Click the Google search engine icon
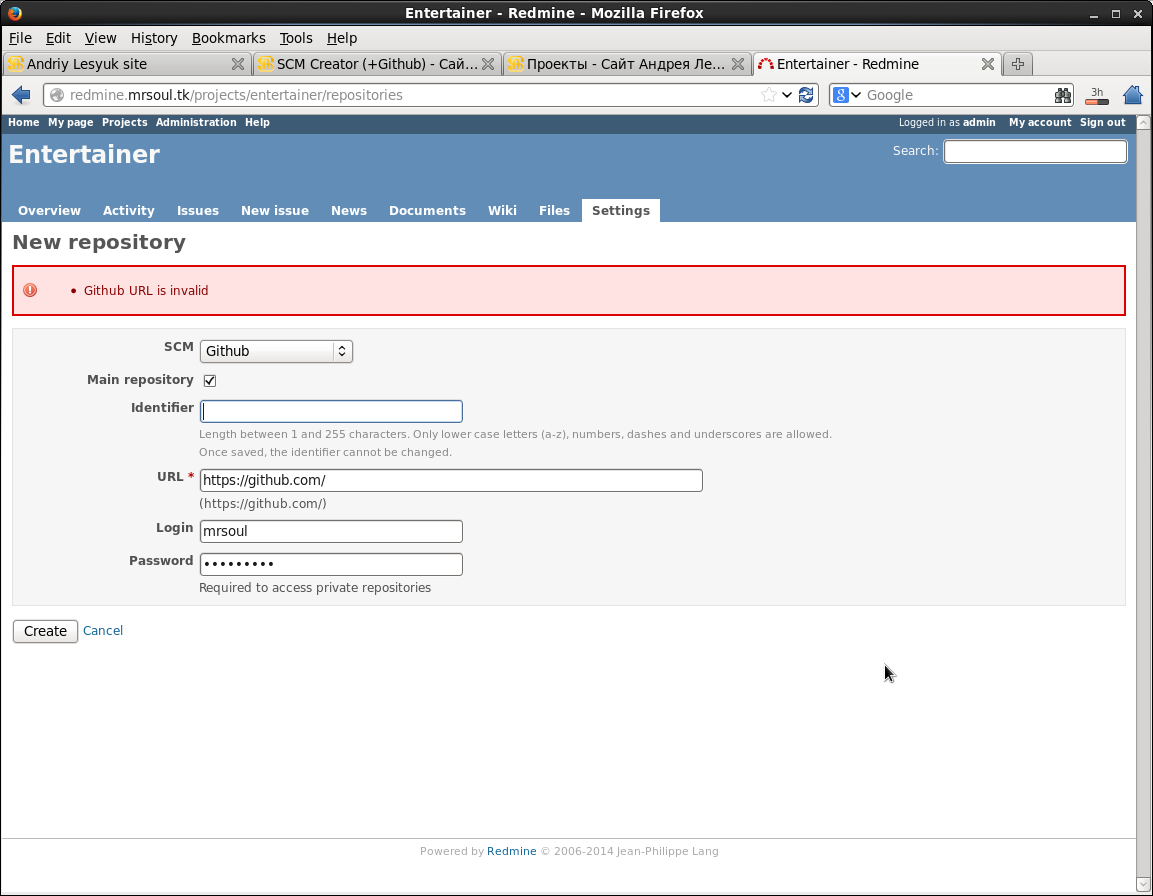Image resolution: width=1153 pixels, height=896 pixels. (x=840, y=95)
